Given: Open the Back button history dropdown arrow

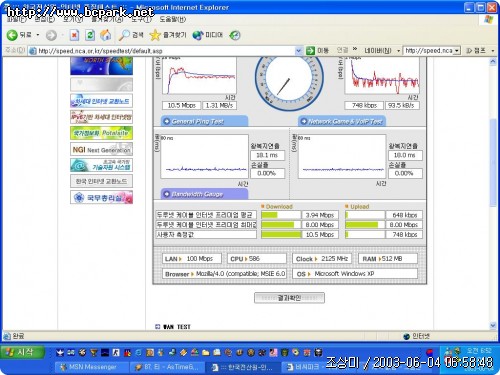Looking at the screenshot, I should (x=38, y=35).
